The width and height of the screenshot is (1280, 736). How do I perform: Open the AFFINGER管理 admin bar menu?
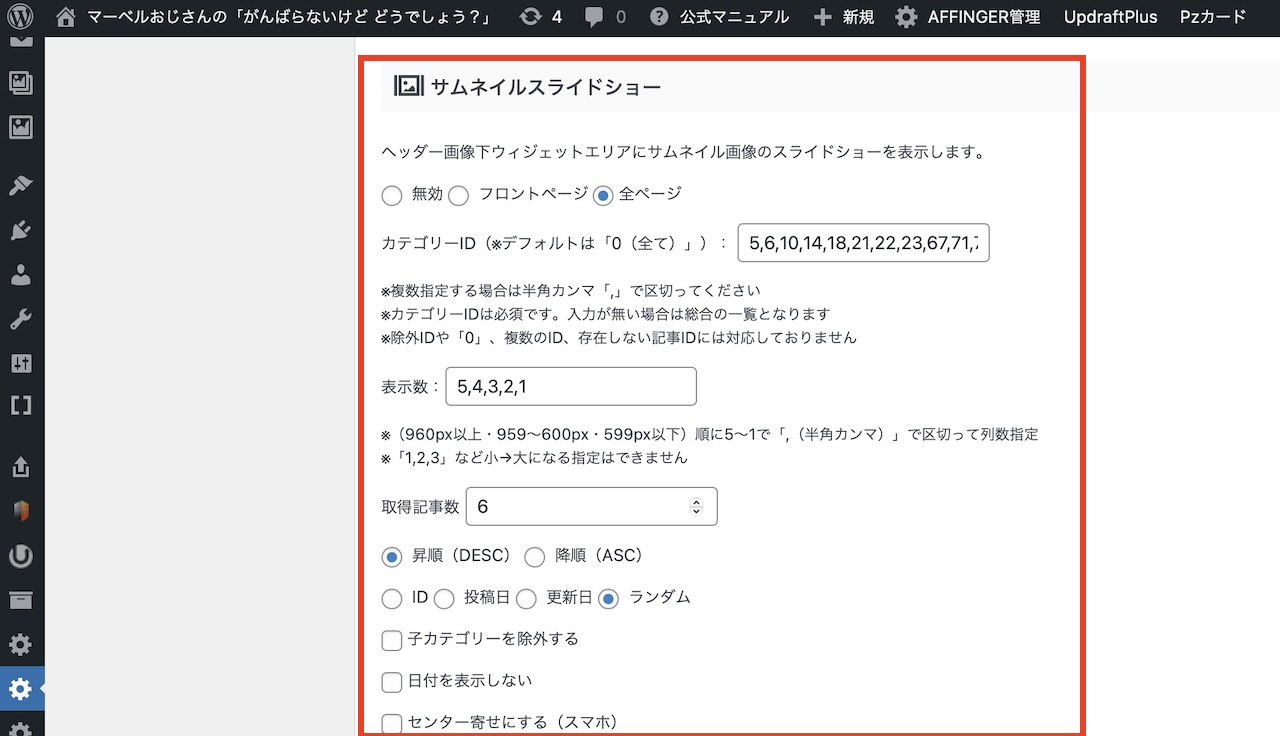(968, 17)
